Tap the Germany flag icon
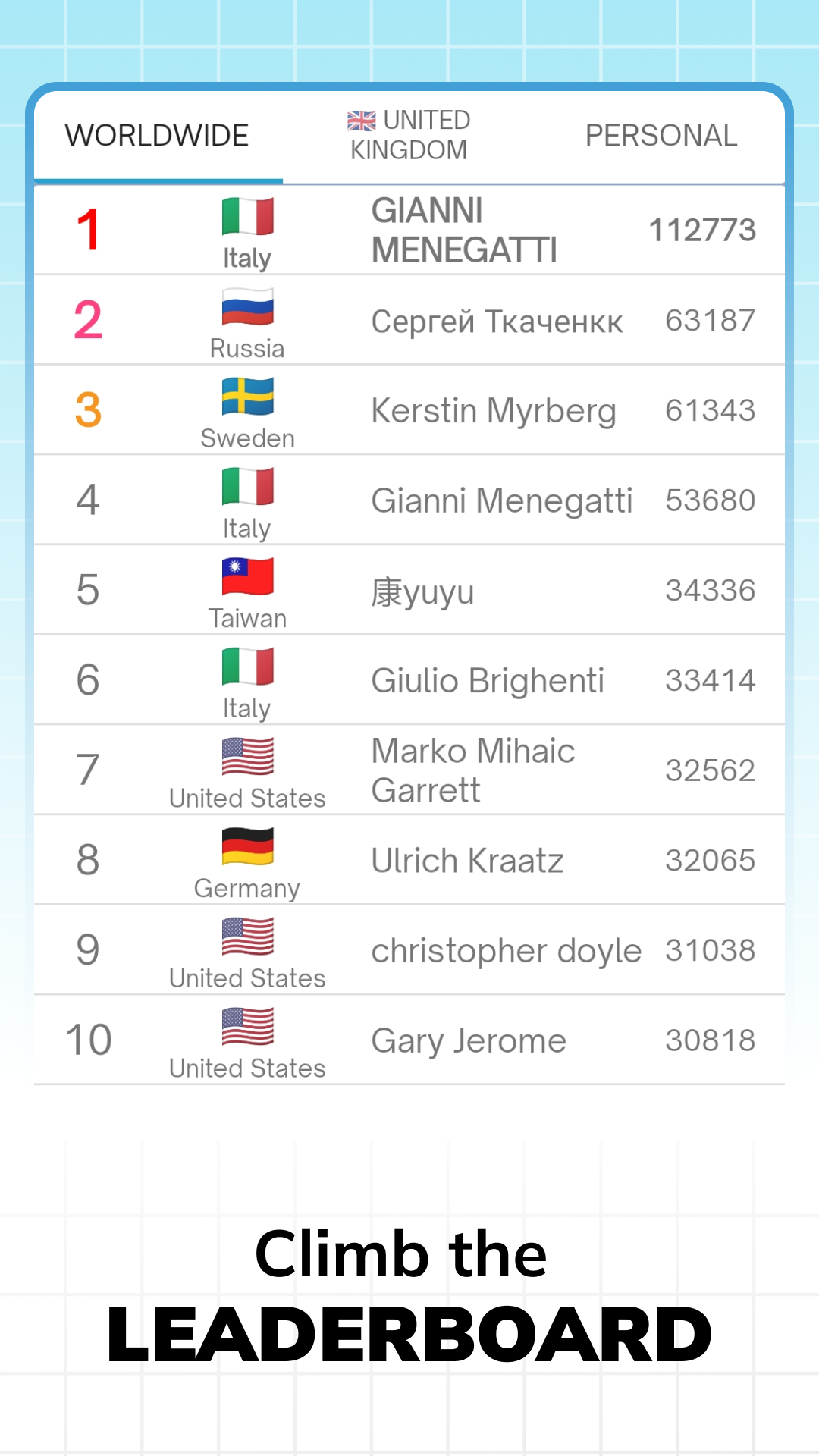This screenshot has width=819, height=1456. coord(247,847)
